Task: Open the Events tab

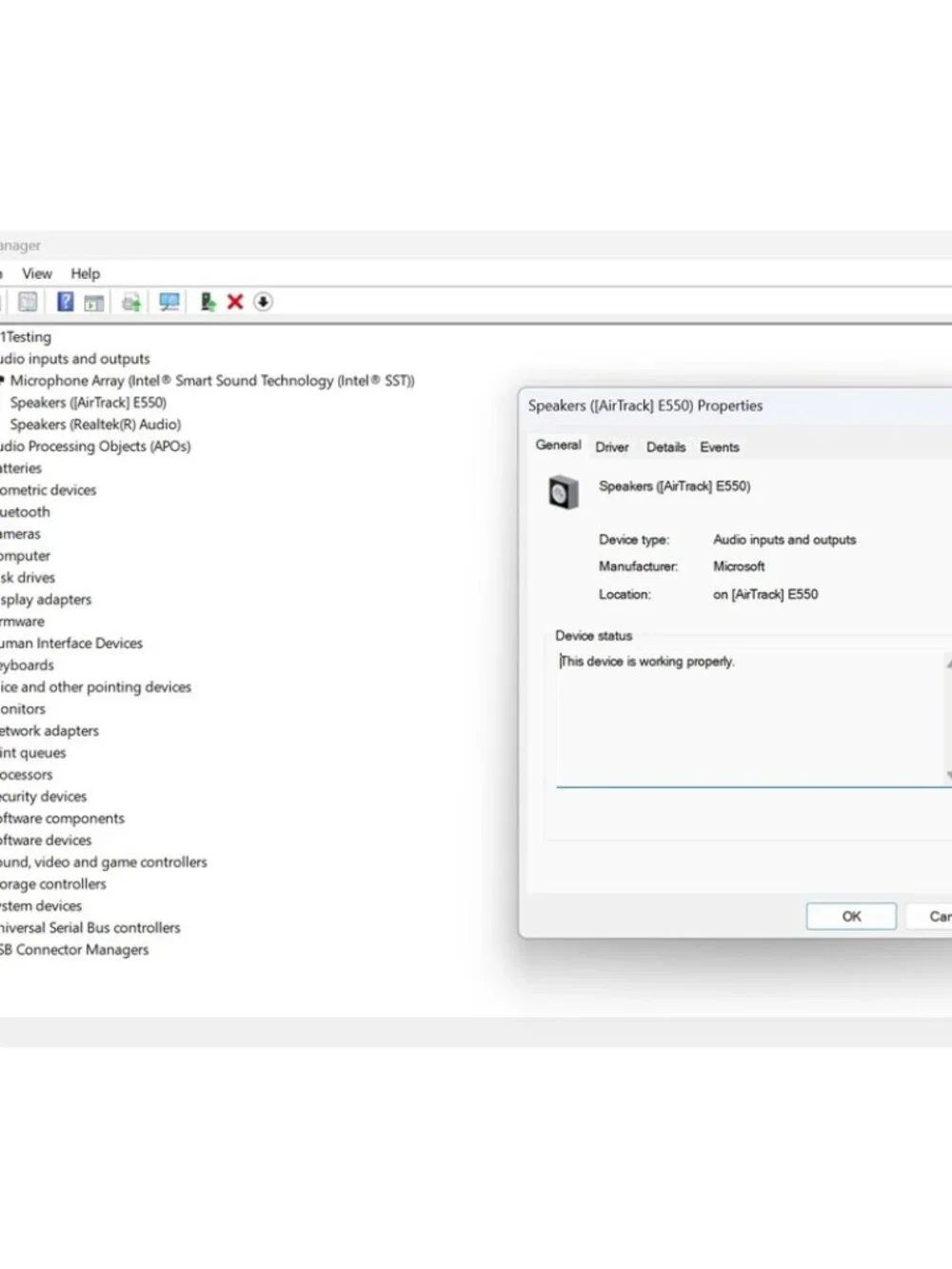Action: 720,446
